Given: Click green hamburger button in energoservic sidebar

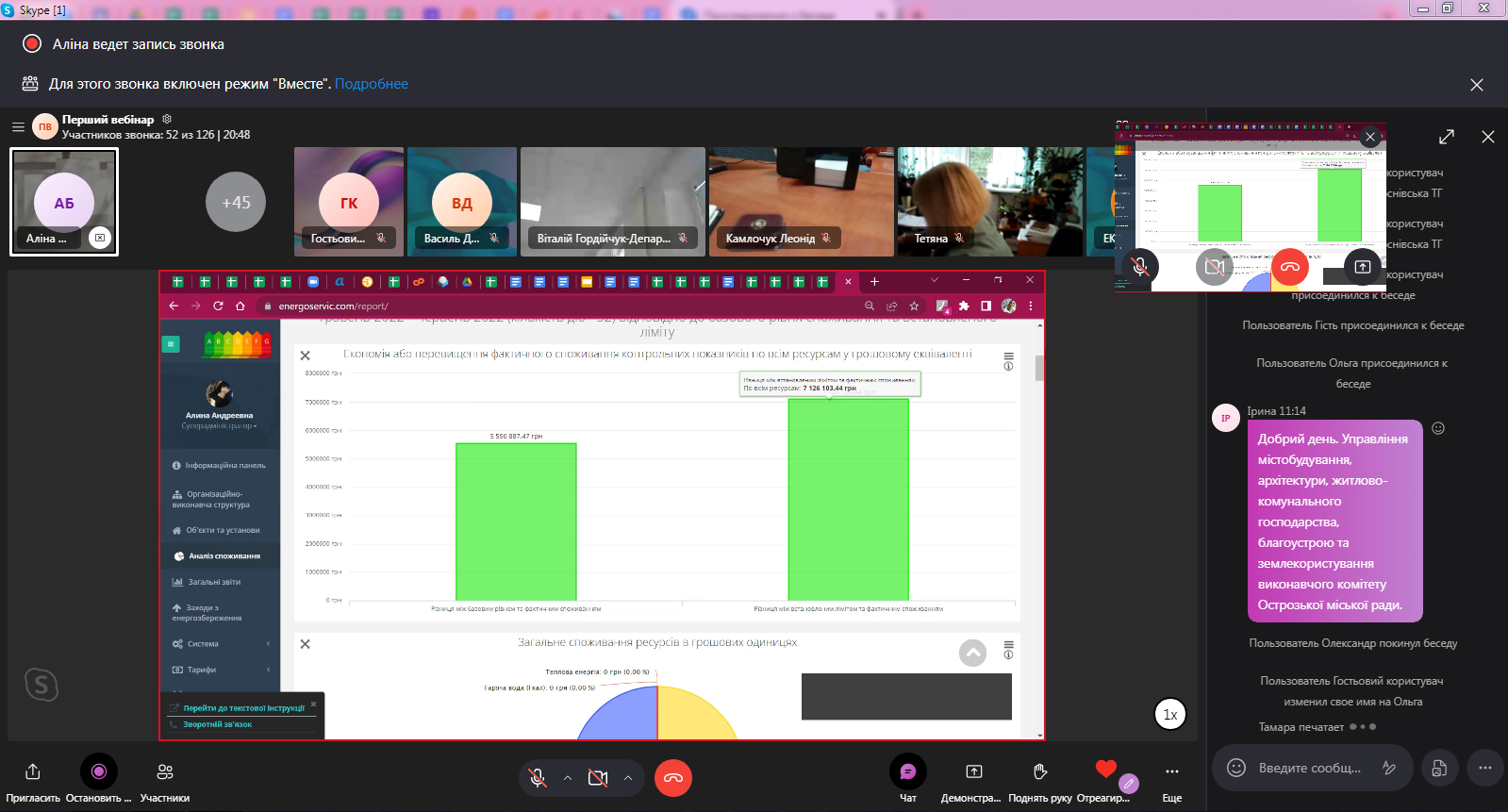Looking at the screenshot, I should tap(171, 344).
